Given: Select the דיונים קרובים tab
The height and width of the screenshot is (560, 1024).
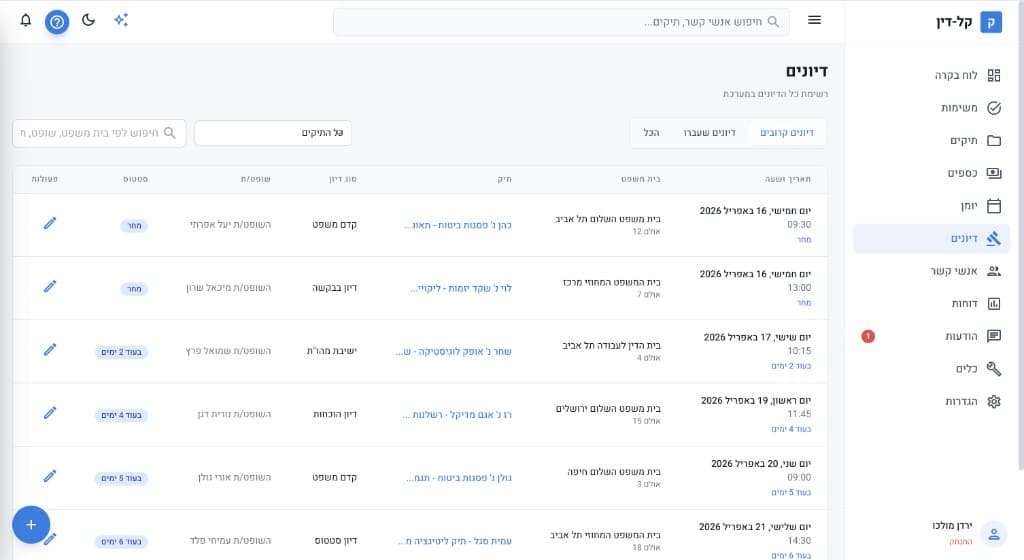Looking at the screenshot, I should pos(786,133).
